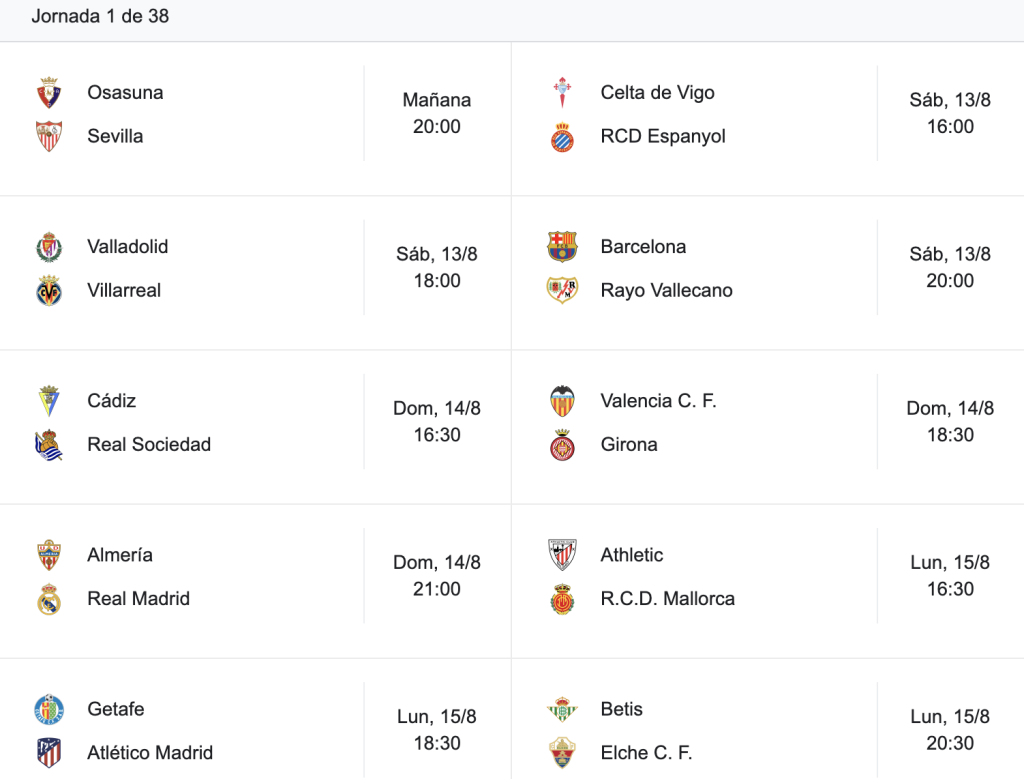Click the Sevilla club badge
Viewport: 1024px width, 779px height.
[49, 136]
